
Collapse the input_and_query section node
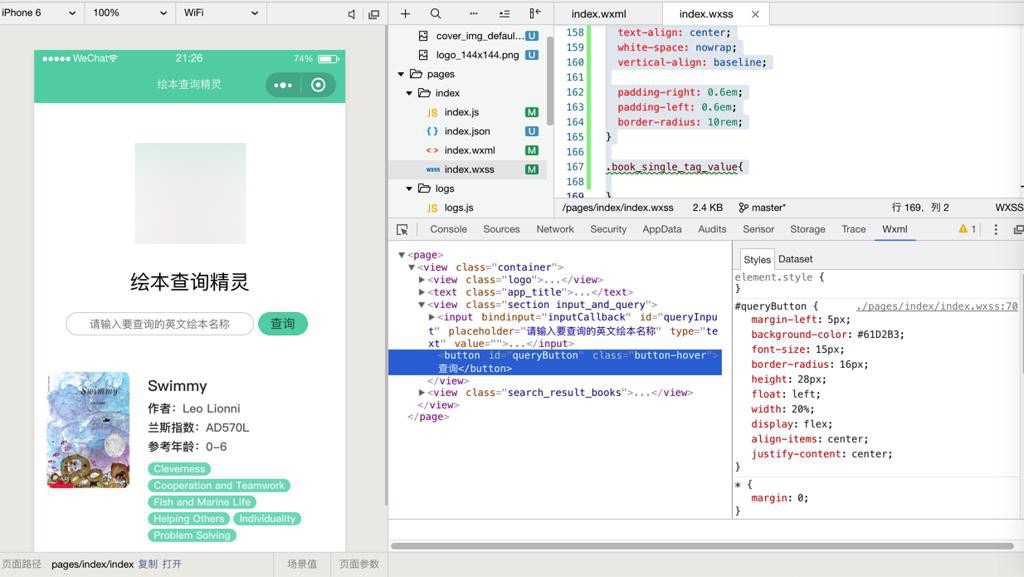[422, 304]
